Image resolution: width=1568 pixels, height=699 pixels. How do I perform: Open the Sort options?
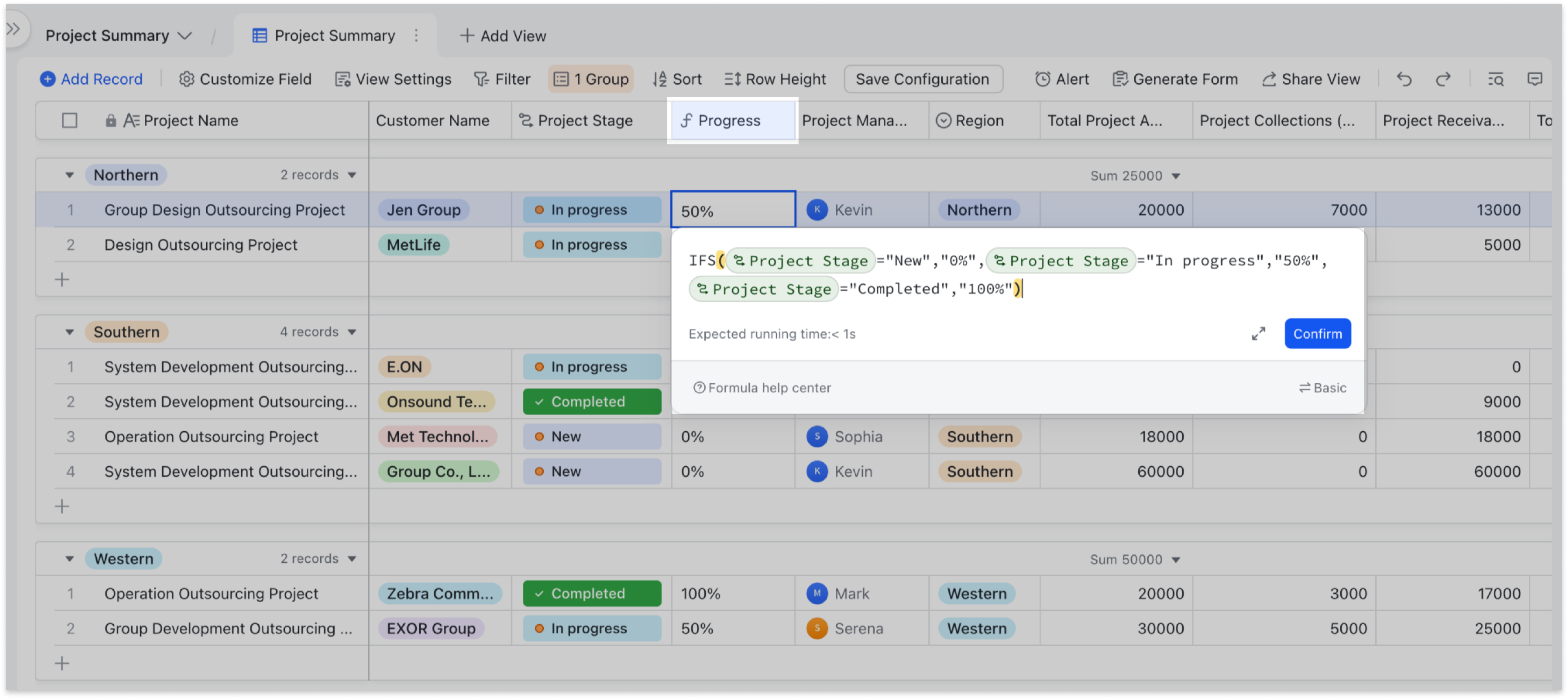pyautogui.click(x=677, y=79)
